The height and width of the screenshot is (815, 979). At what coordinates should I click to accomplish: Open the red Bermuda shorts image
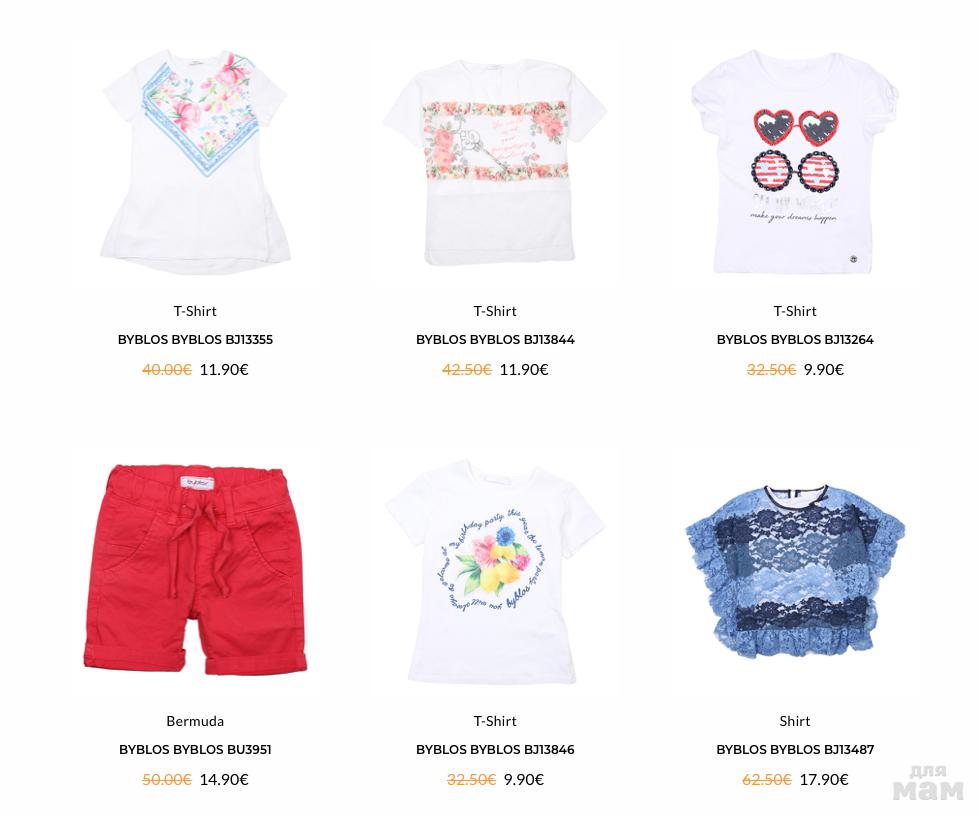coord(195,569)
